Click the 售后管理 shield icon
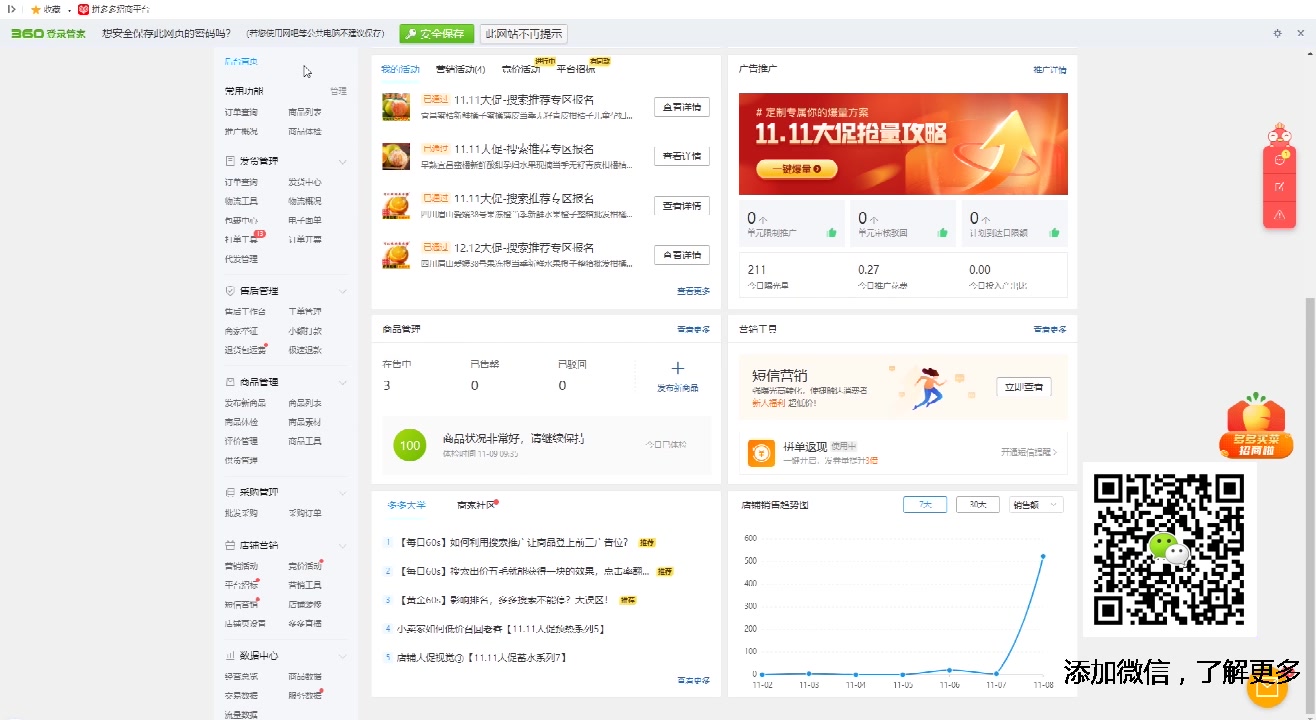The height and width of the screenshot is (720, 1316). (x=230, y=291)
